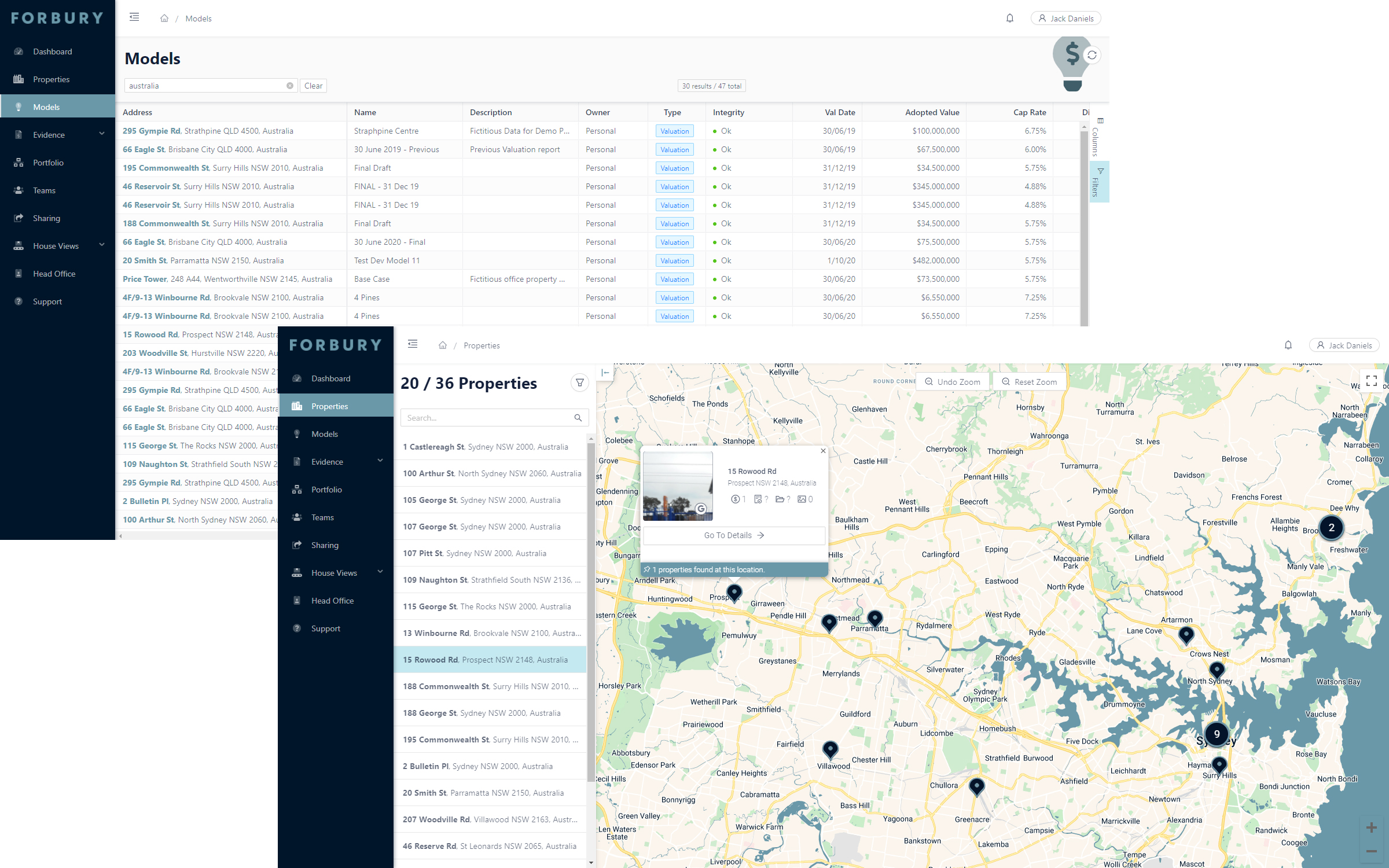
Task: Collapse the property list panel arrow
Action: [605, 373]
